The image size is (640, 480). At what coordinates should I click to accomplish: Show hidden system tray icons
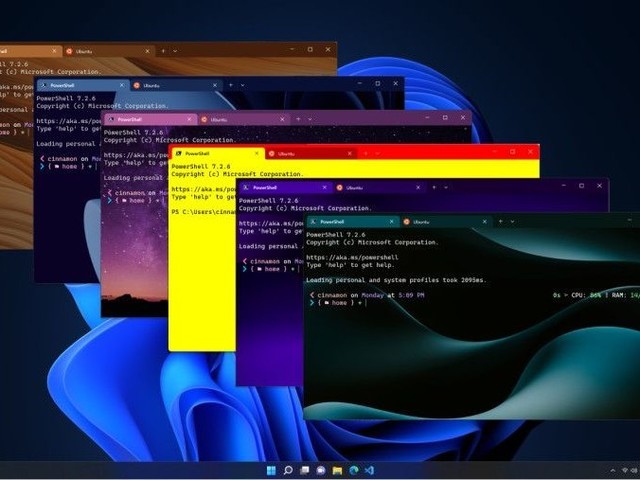pyautogui.click(x=613, y=471)
